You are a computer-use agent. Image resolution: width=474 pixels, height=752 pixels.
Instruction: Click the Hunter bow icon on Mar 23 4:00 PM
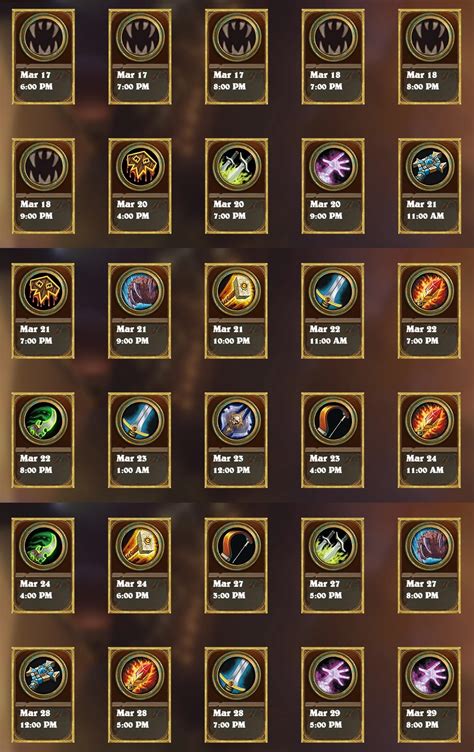click(x=333, y=421)
